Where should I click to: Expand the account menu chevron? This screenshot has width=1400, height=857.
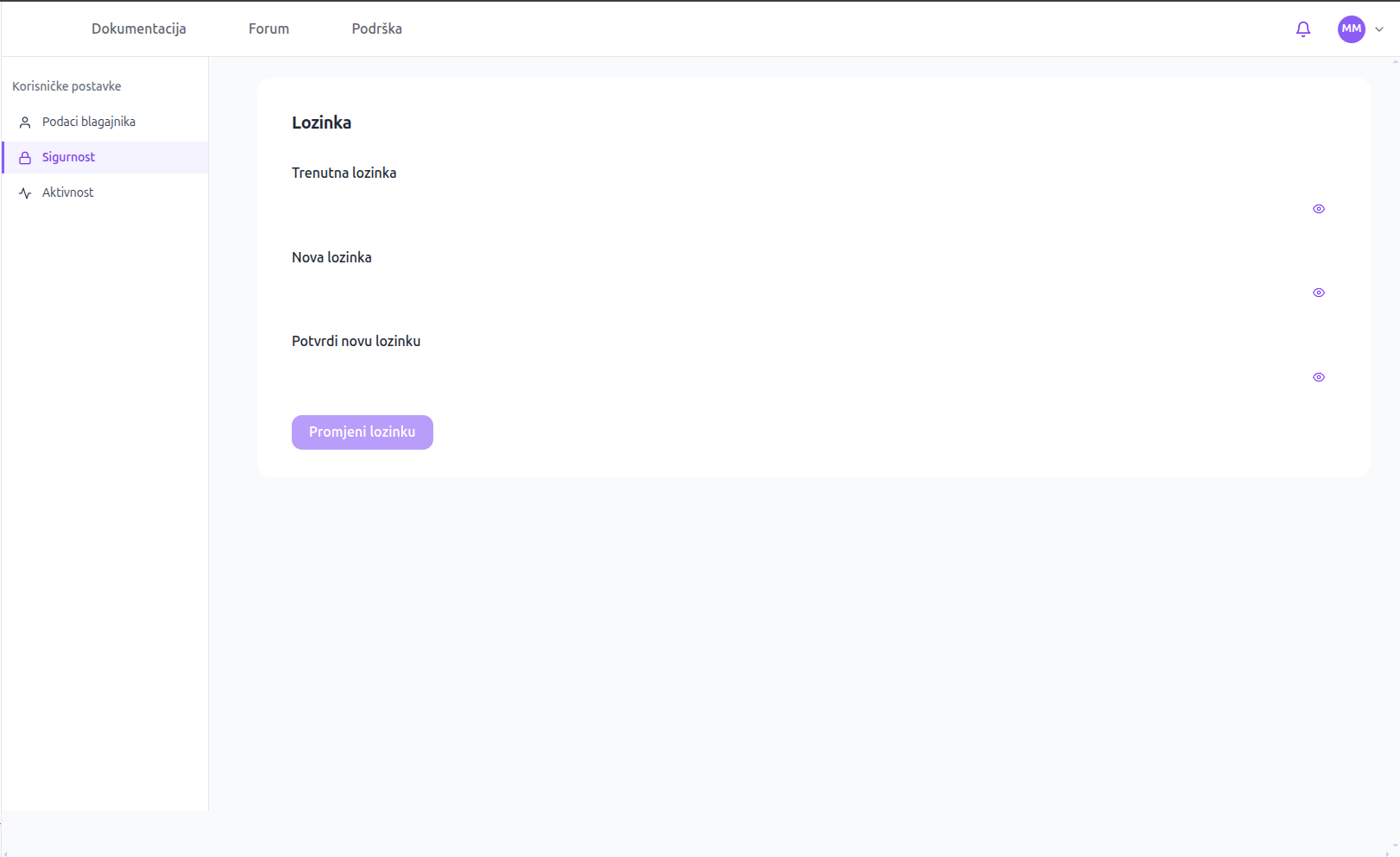pos(1379,29)
